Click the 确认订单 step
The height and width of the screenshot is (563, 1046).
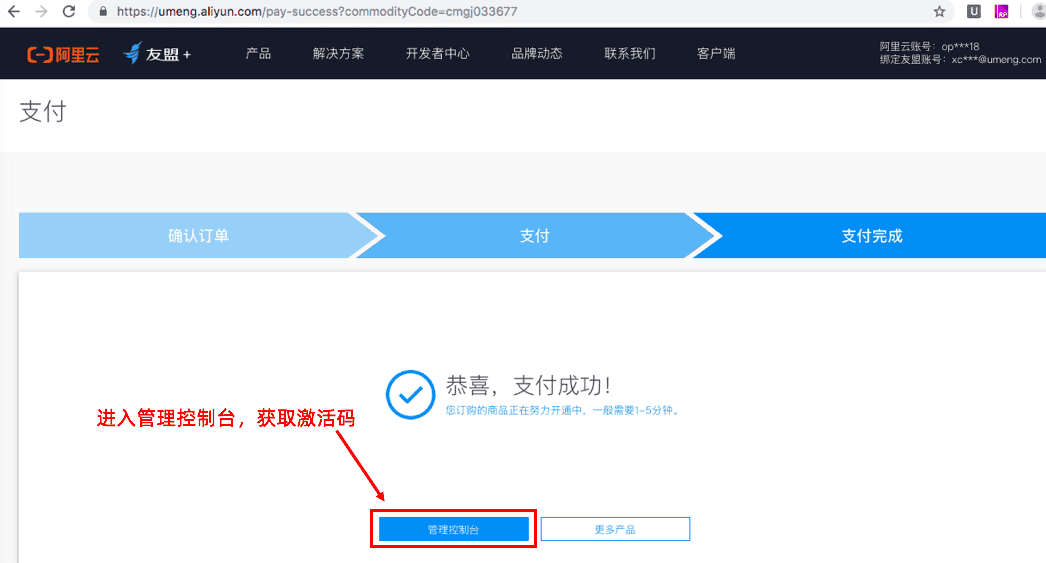coord(198,235)
